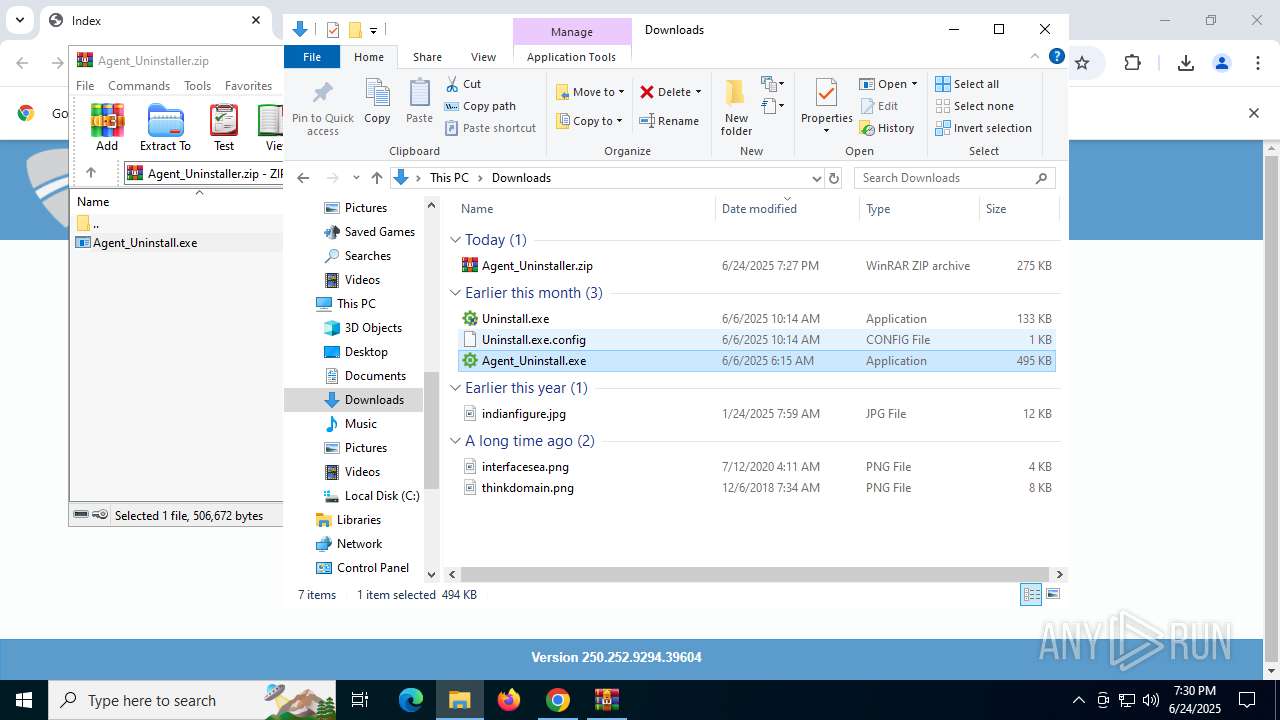Click Explorer up directory arrow
1280x720 pixels.
pos(376,178)
